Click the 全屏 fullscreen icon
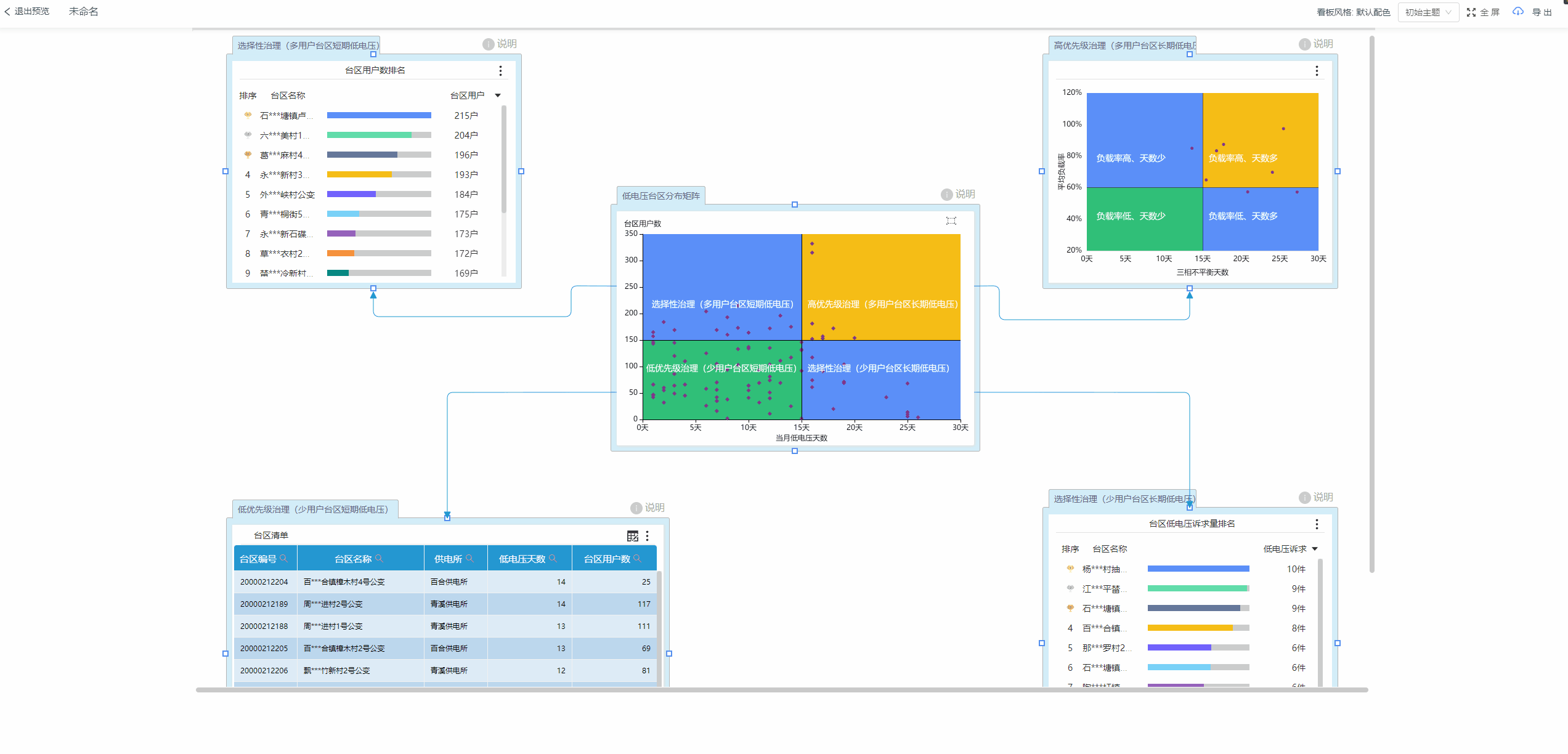 tap(1471, 12)
